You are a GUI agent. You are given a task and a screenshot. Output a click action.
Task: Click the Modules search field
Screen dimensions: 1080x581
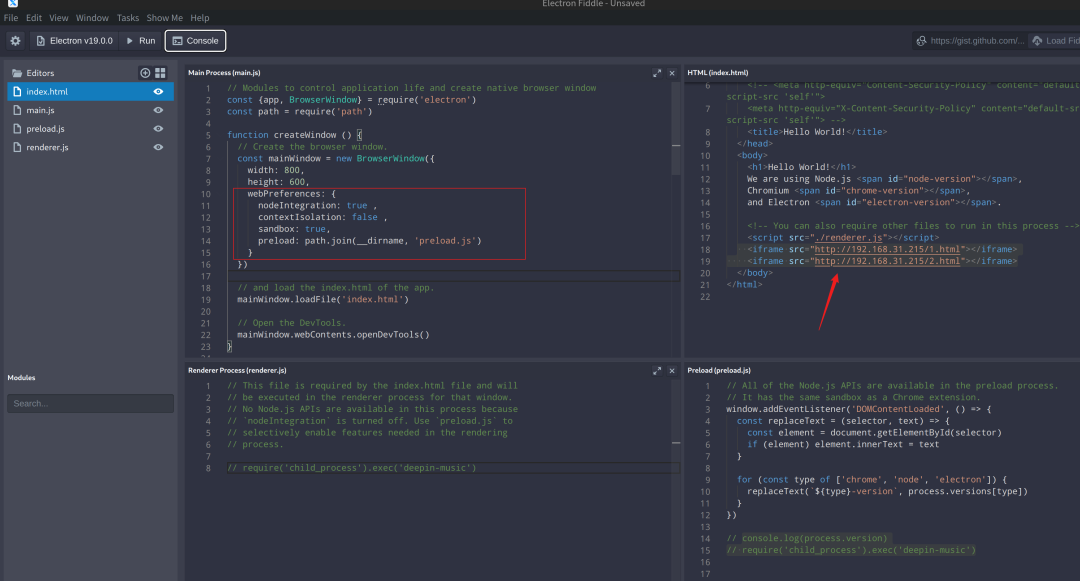[90, 403]
